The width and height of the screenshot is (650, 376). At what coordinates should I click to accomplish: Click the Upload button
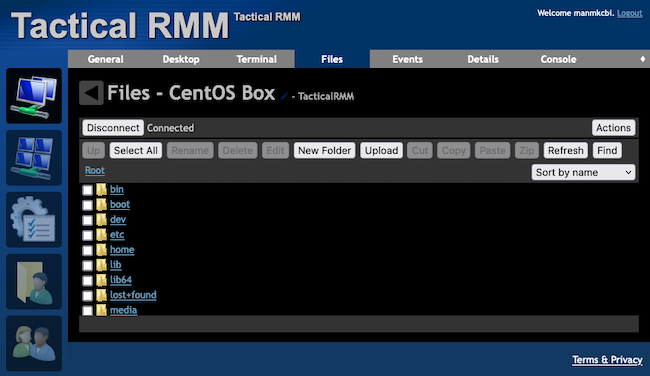(x=381, y=150)
